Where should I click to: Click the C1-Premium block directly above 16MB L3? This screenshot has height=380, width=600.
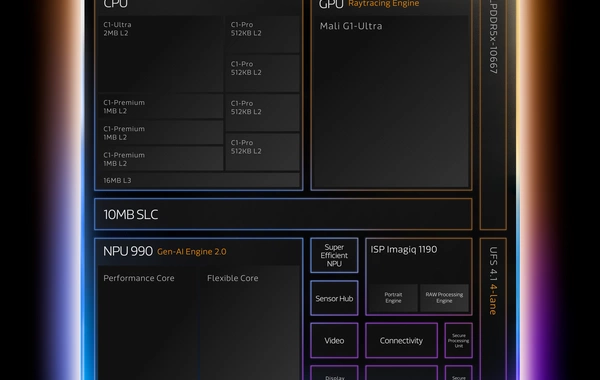pos(160,159)
